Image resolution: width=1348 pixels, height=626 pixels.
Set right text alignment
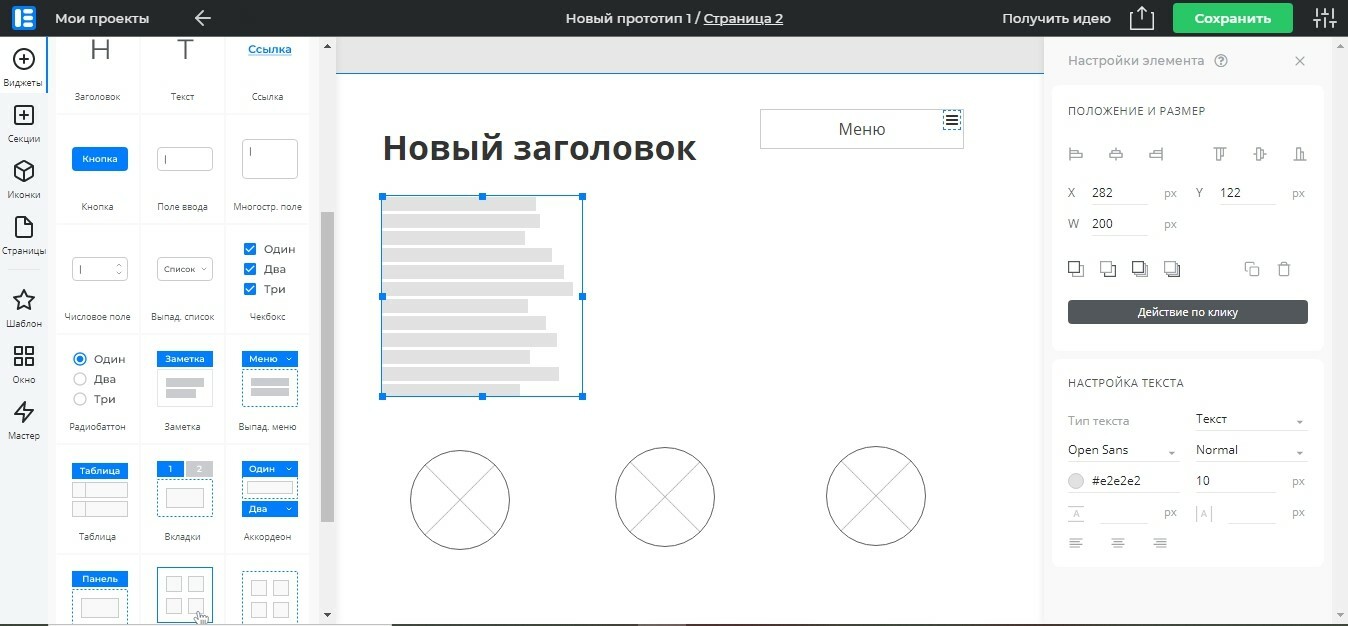(1160, 543)
